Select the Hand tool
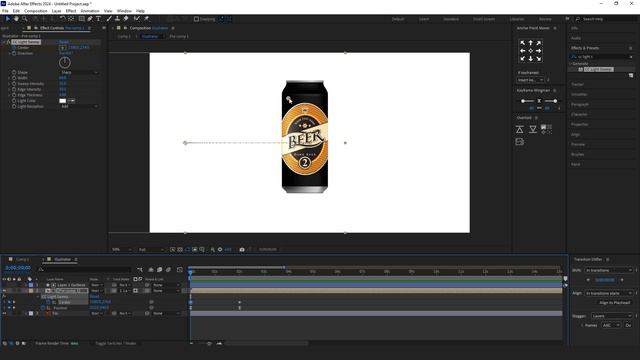 click(x=16, y=19)
